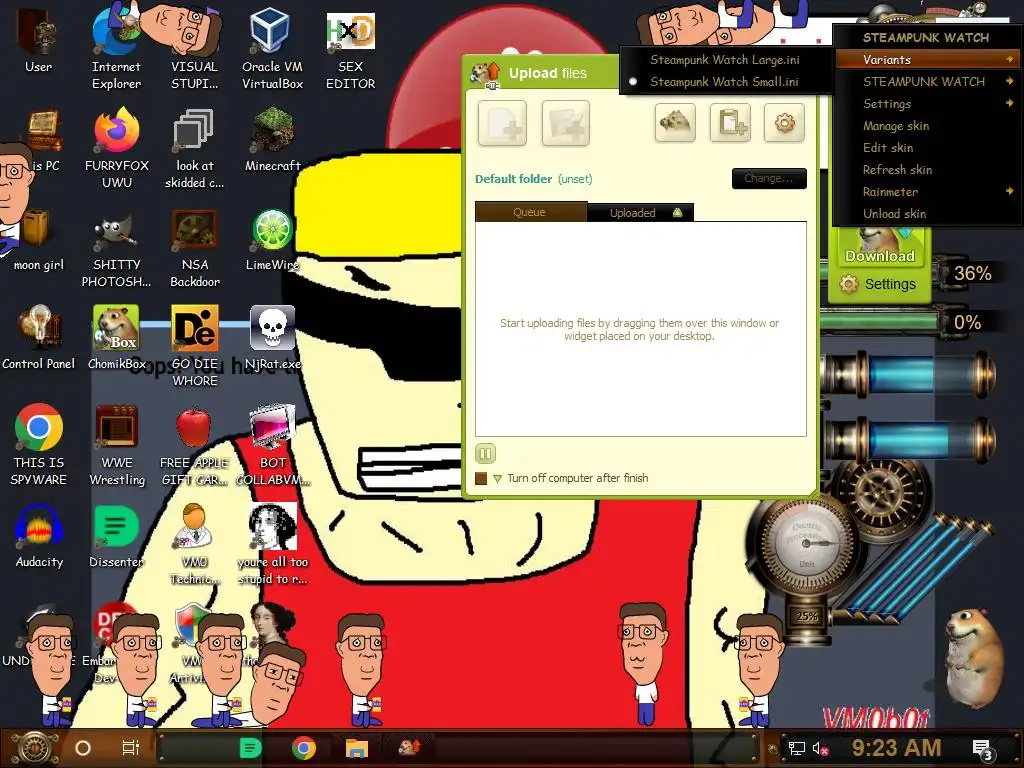Image resolution: width=1024 pixels, height=768 pixels.
Task: Pause the upload queue
Action: click(485, 453)
